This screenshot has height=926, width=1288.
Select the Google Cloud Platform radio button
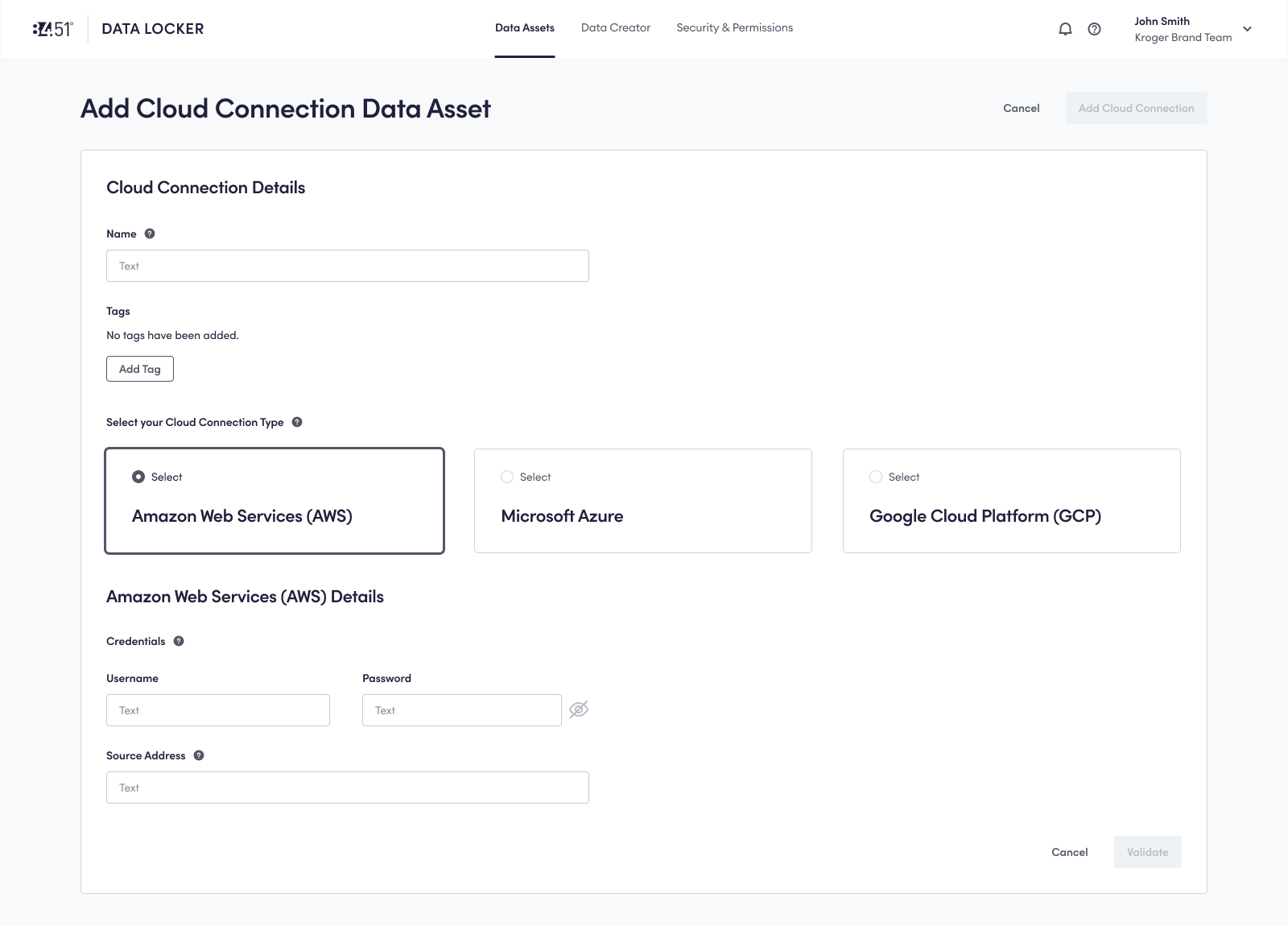(876, 477)
